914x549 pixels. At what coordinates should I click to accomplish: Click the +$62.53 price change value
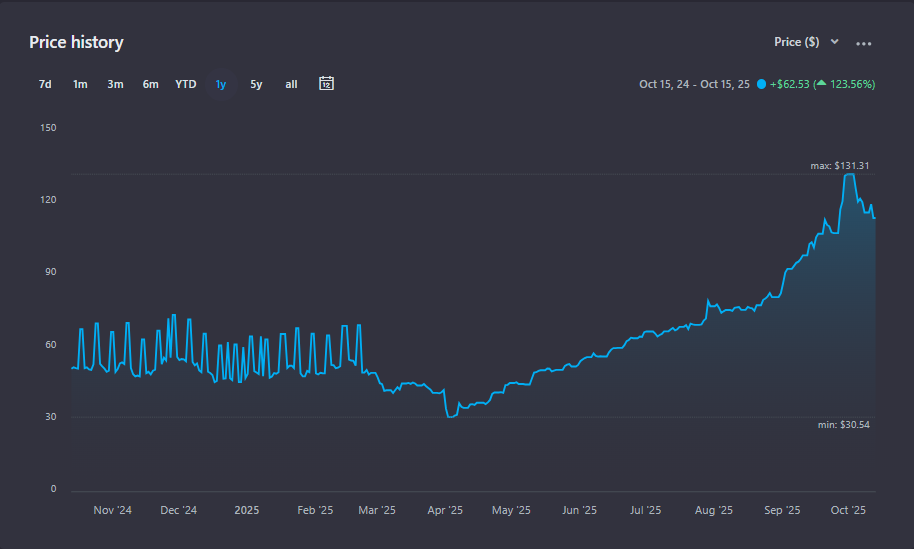[789, 84]
